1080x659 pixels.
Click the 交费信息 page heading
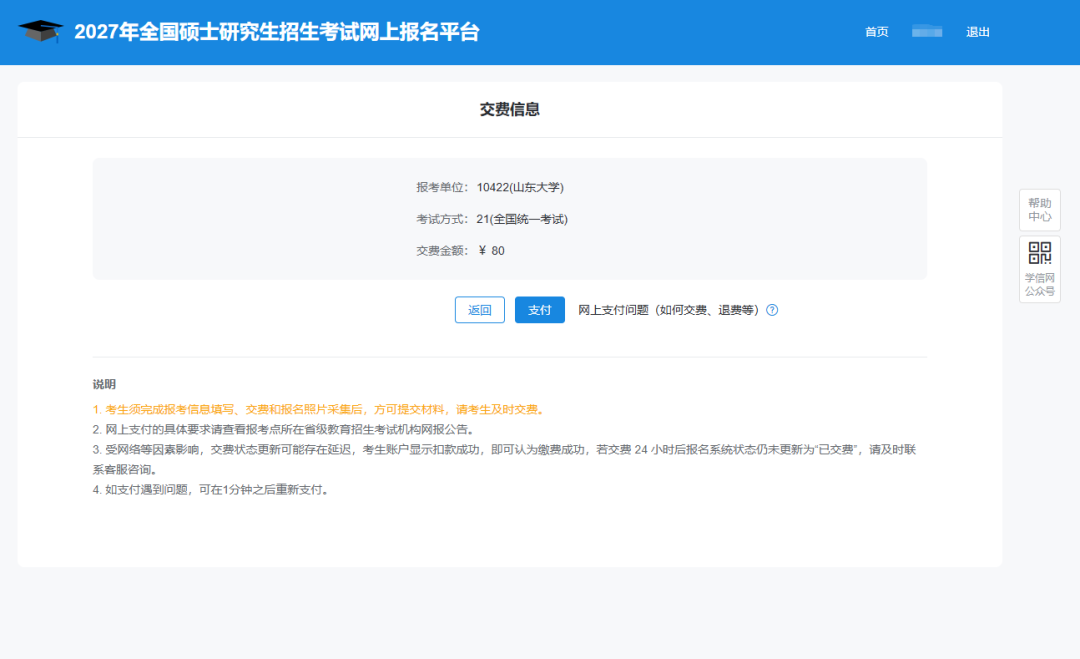pyautogui.click(x=510, y=109)
